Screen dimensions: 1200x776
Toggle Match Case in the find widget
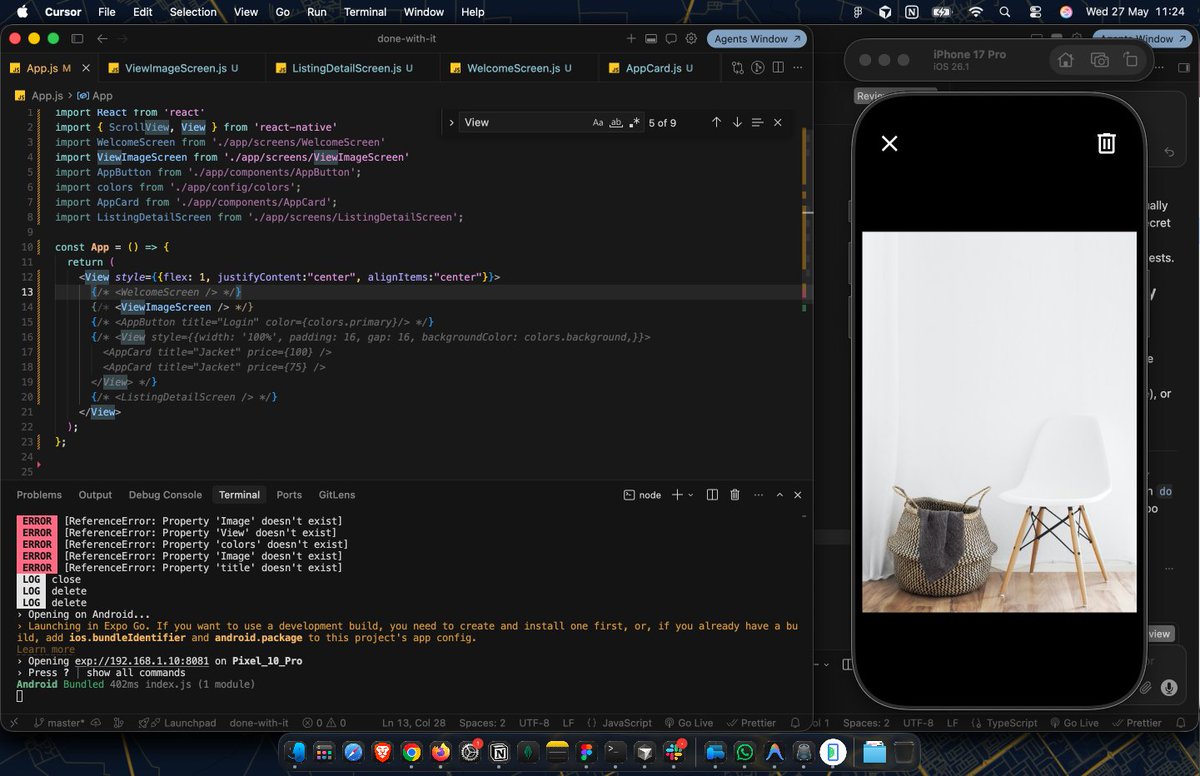(598, 122)
